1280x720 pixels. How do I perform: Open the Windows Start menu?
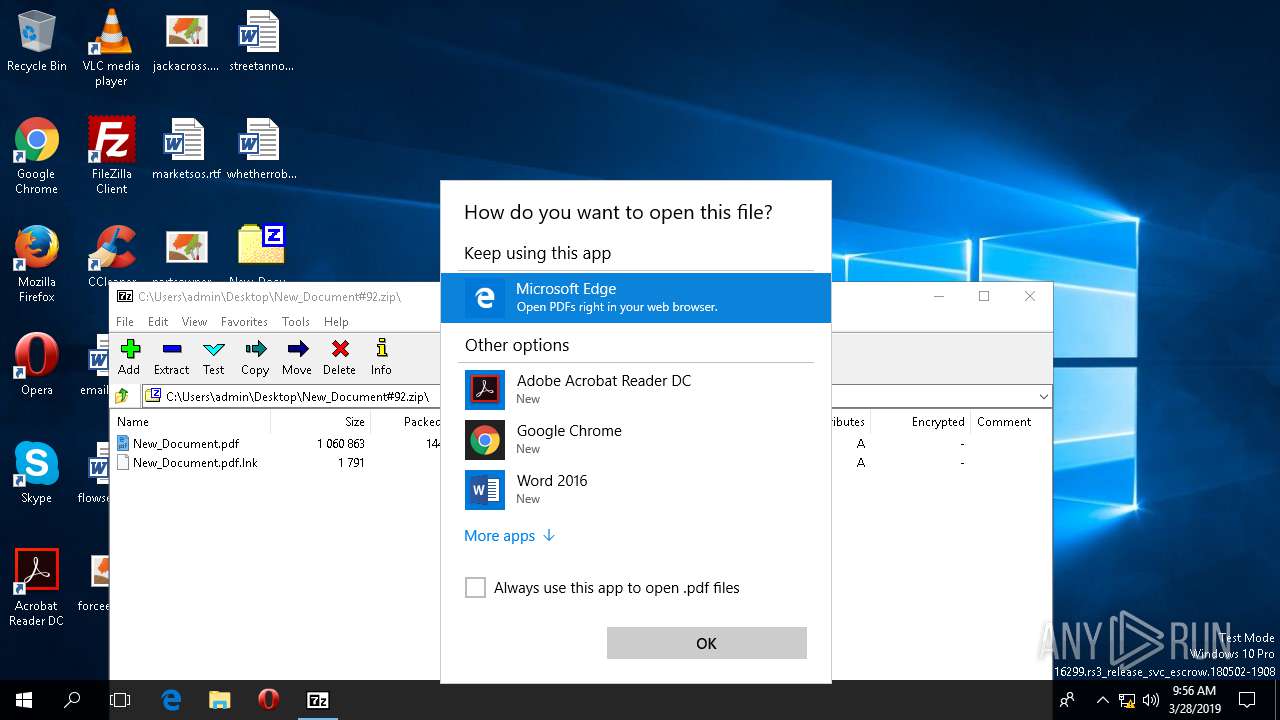click(24, 700)
